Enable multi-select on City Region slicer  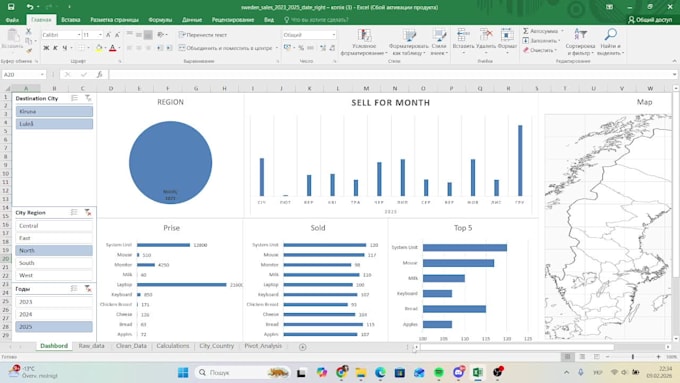coord(75,213)
